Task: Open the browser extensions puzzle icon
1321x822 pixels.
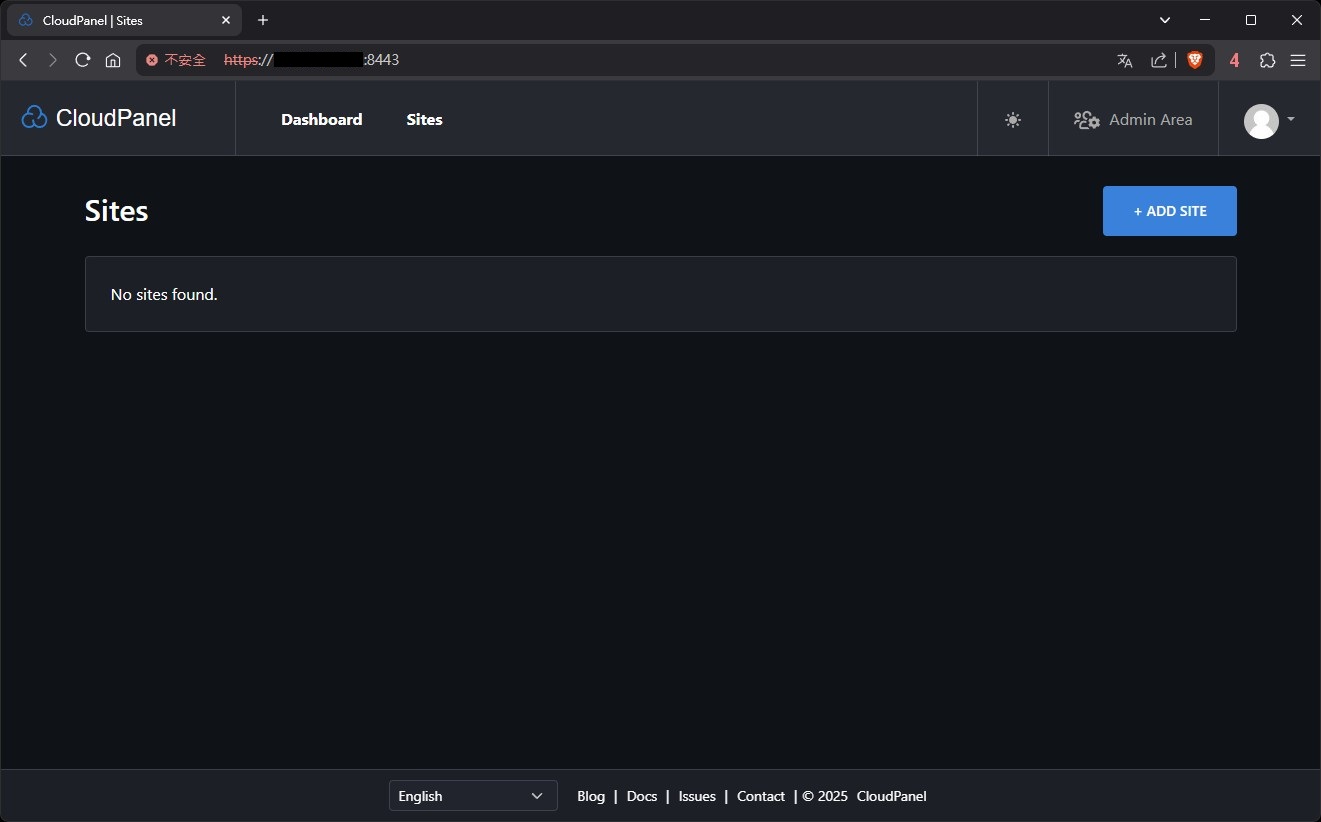Action: (x=1268, y=60)
